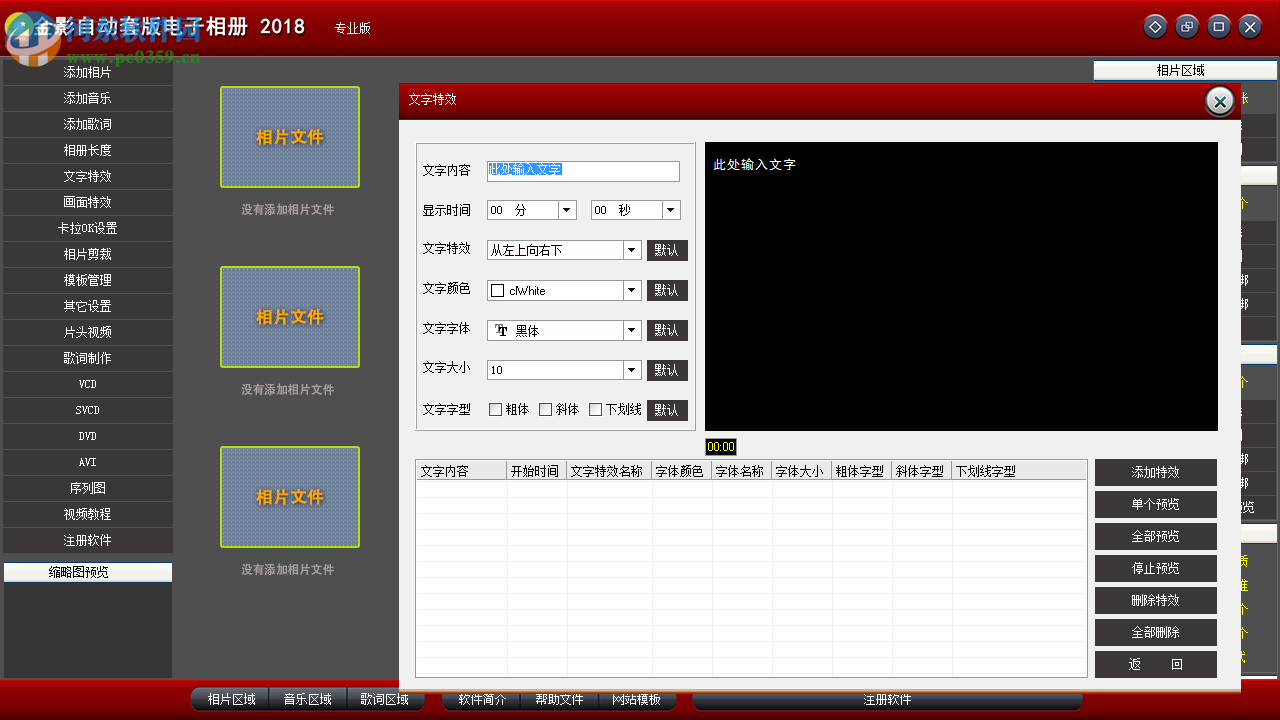Viewport: 1280px width, 720px height.
Task: Open the 秒 seconds dropdown
Action: pos(671,210)
